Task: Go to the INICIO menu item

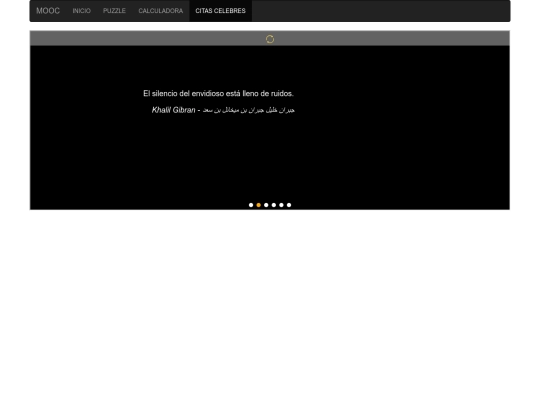Action: pyautogui.click(x=82, y=11)
